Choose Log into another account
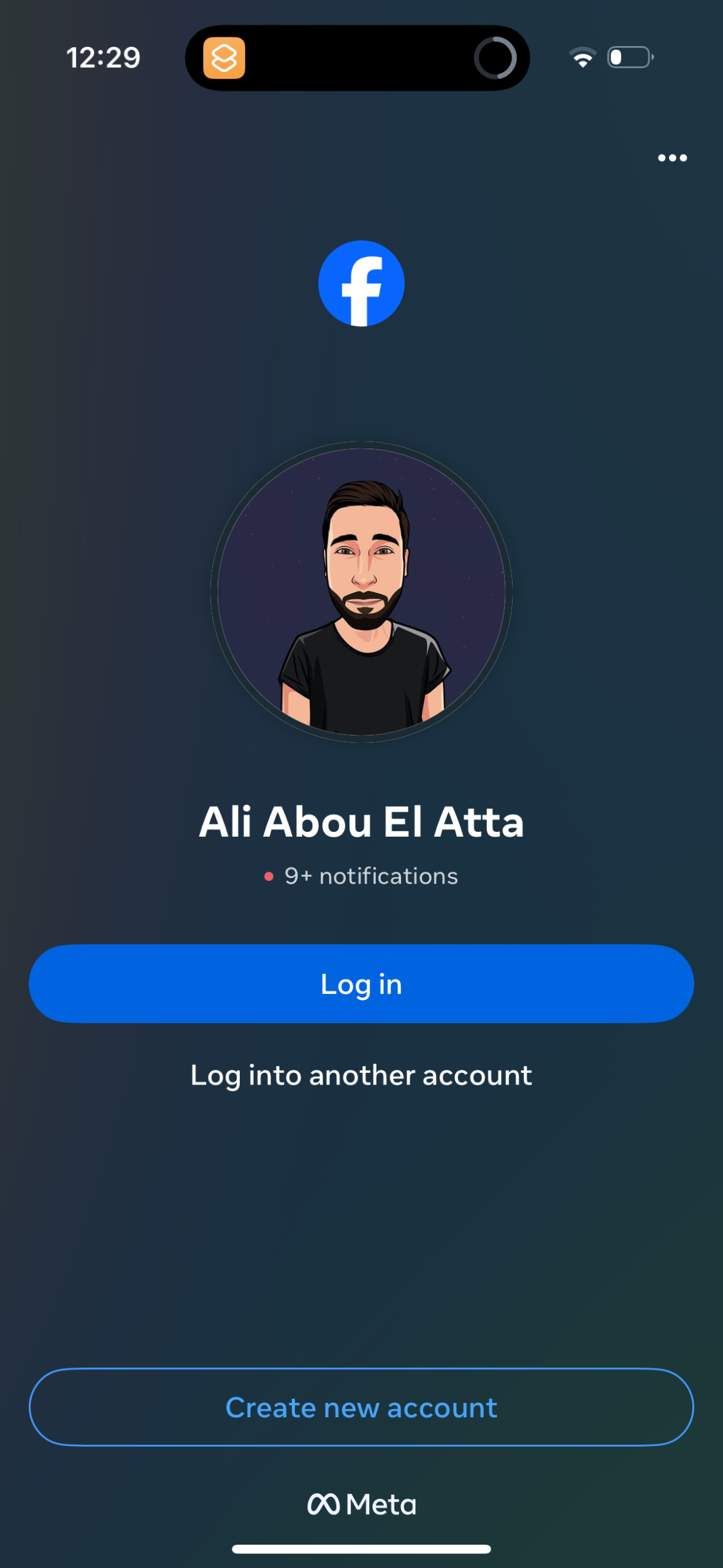Image resolution: width=723 pixels, height=1568 pixels. point(361,1075)
